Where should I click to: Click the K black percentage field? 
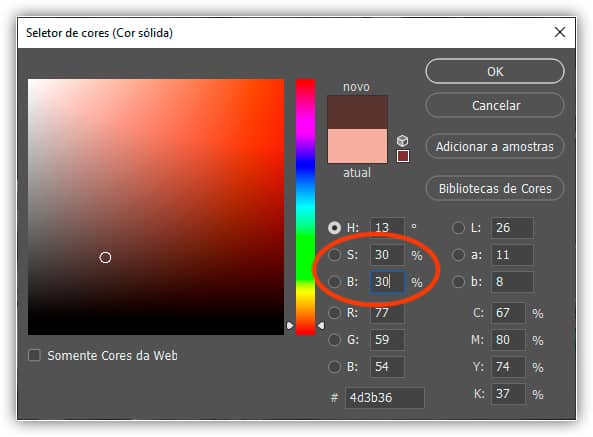(508, 394)
